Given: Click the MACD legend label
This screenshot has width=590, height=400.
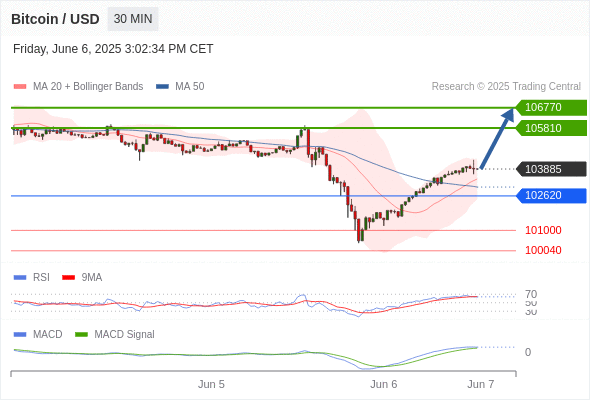Looking at the screenshot, I should (47, 335).
